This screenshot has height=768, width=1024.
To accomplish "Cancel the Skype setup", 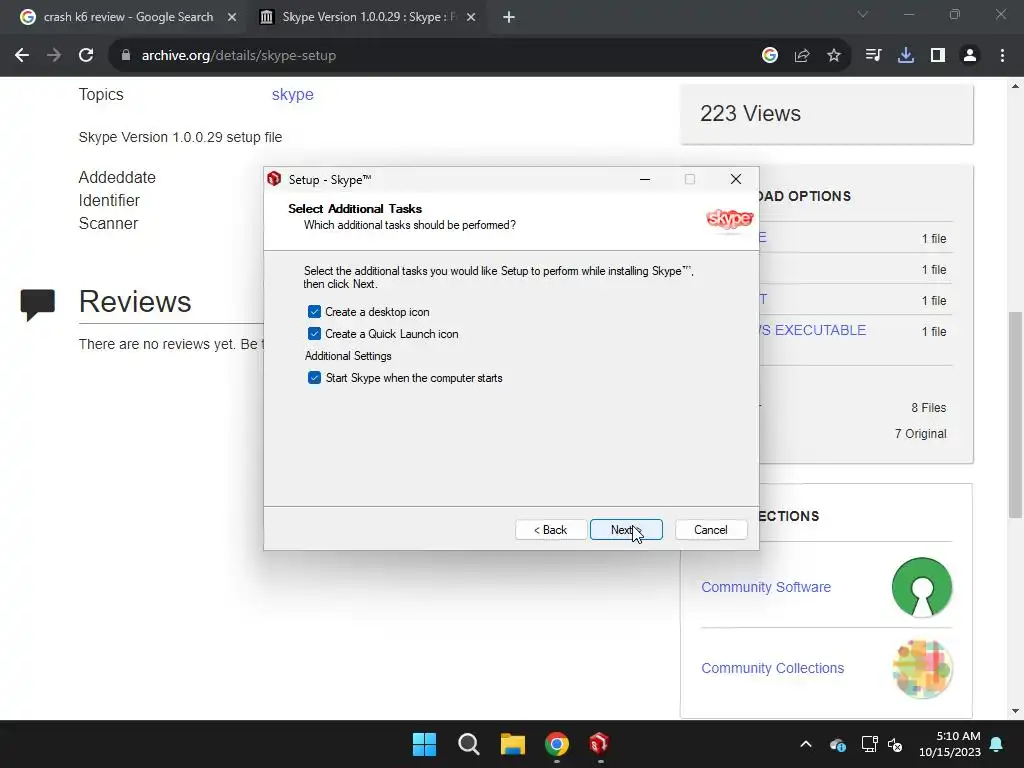I will pyautogui.click(x=711, y=530).
